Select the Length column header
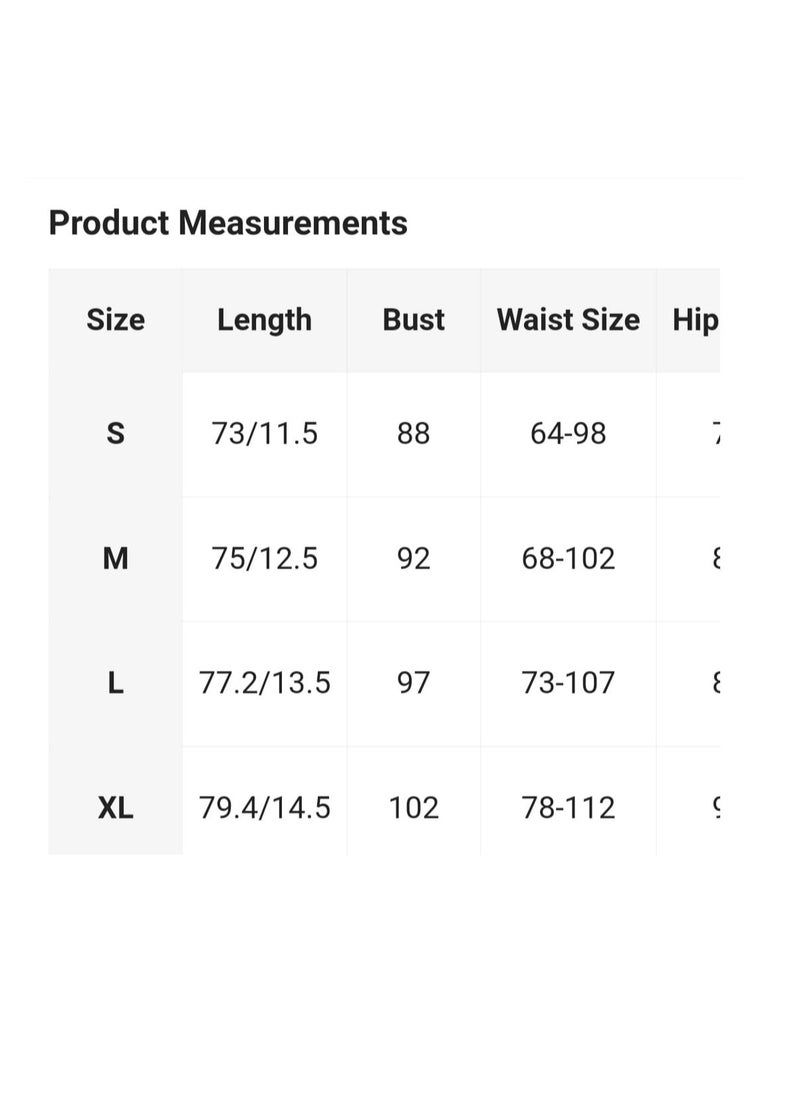800x1096 pixels. tap(264, 320)
